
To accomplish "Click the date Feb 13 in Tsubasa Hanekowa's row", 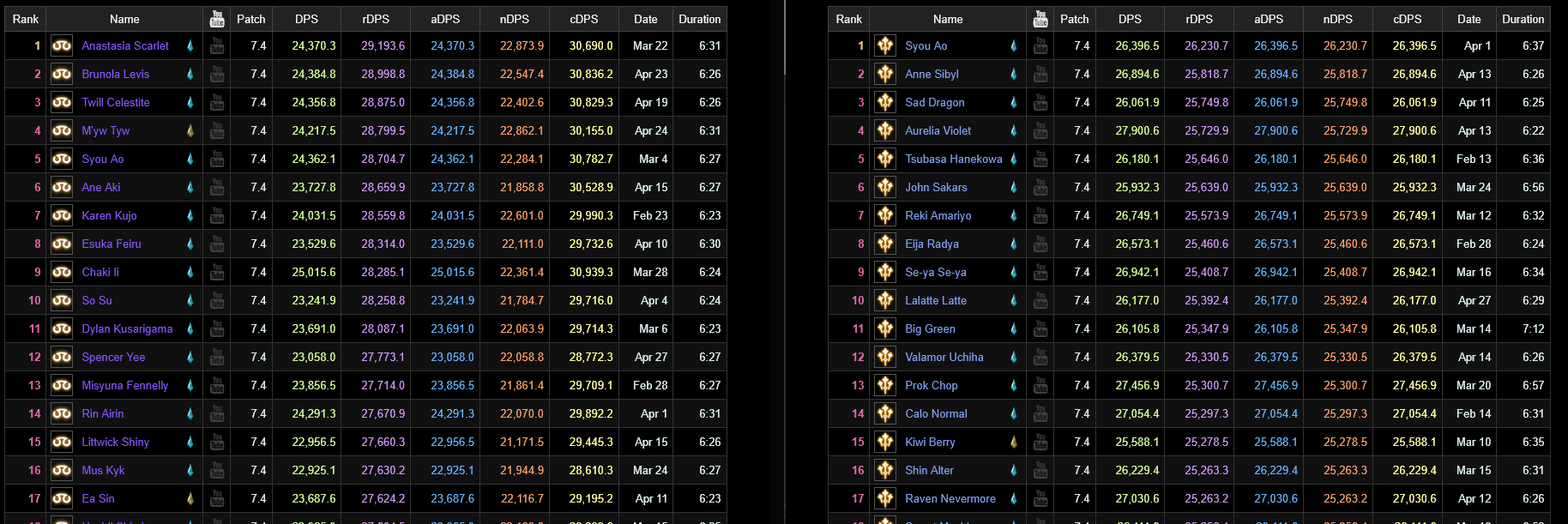I will click(1474, 159).
